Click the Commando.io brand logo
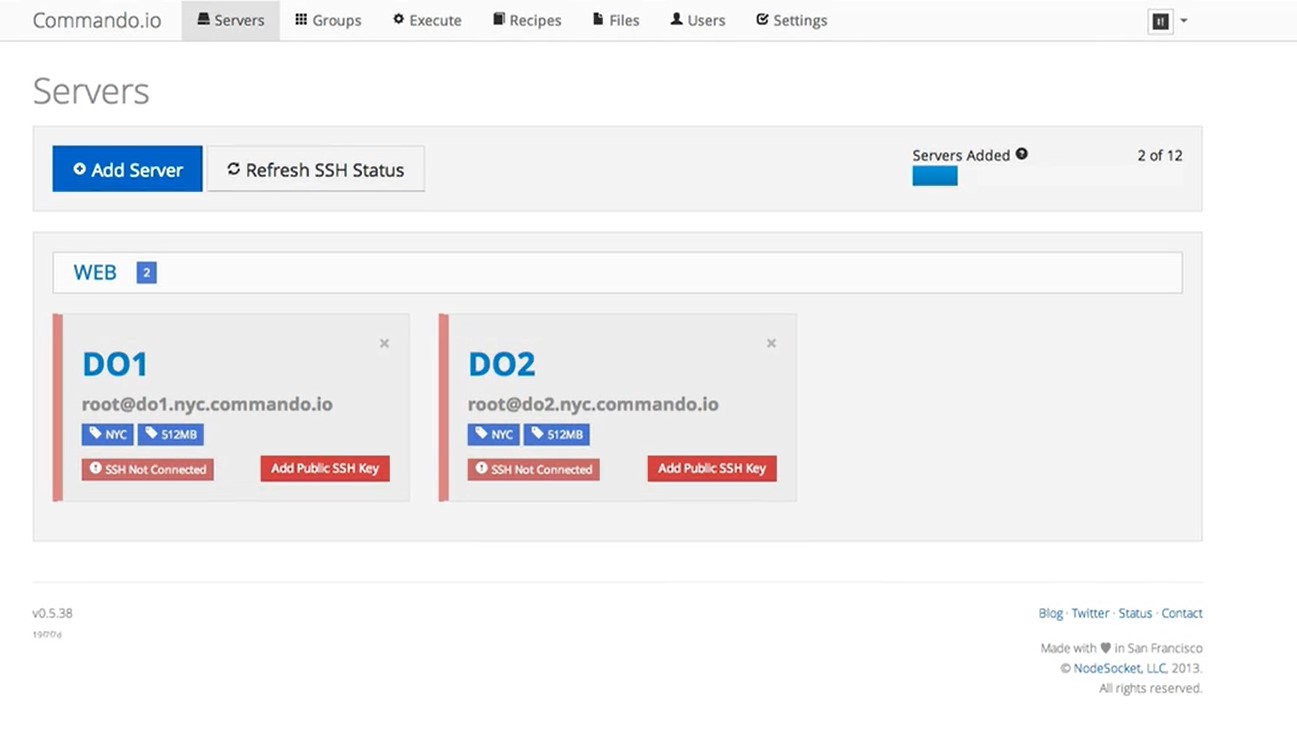 click(x=97, y=20)
